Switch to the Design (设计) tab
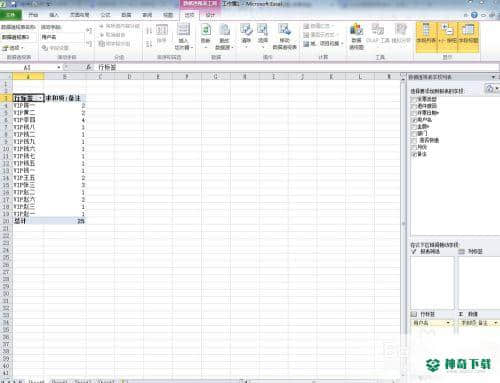Image resolution: width=500 pixels, height=383 pixels. (210, 15)
